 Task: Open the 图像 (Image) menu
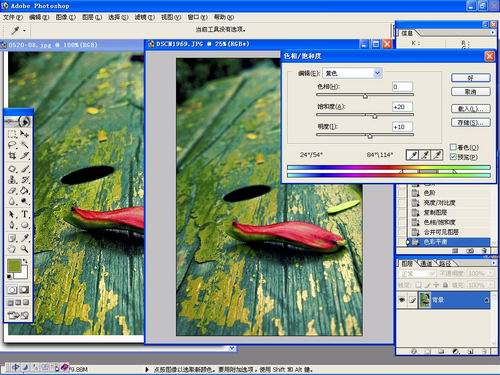click(x=66, y=17)
